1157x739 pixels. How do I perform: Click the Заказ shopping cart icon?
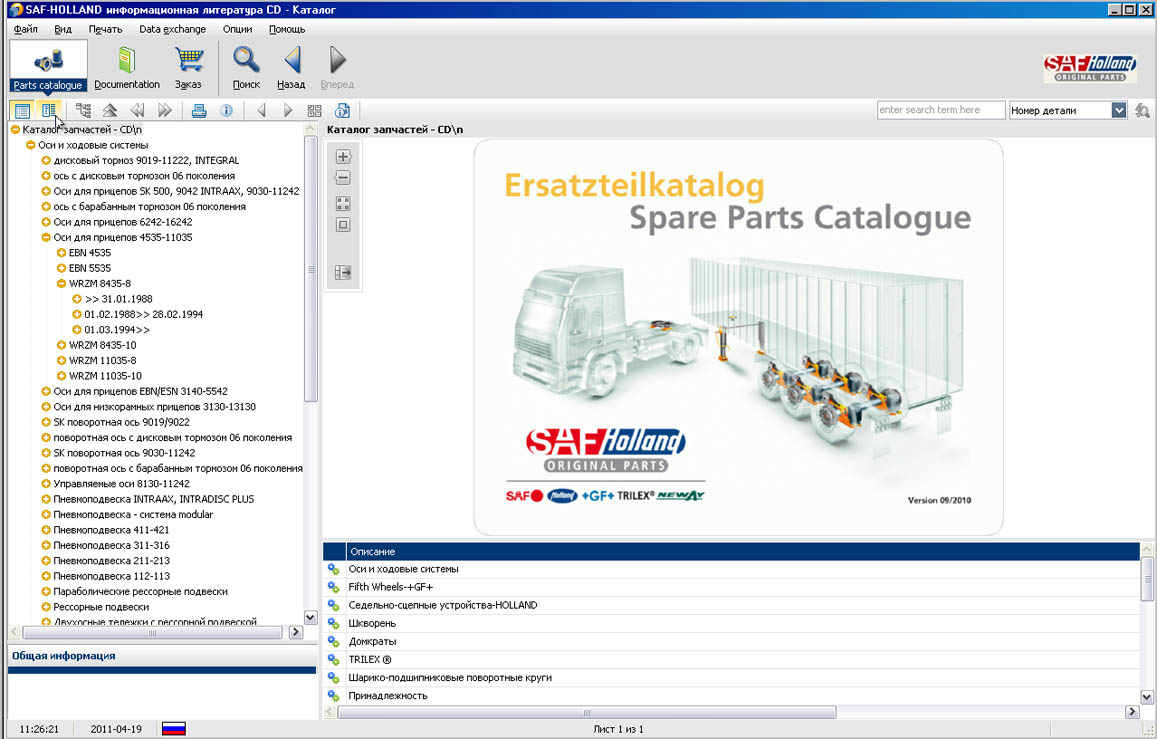pyautogui.click(x=188, y=62)
